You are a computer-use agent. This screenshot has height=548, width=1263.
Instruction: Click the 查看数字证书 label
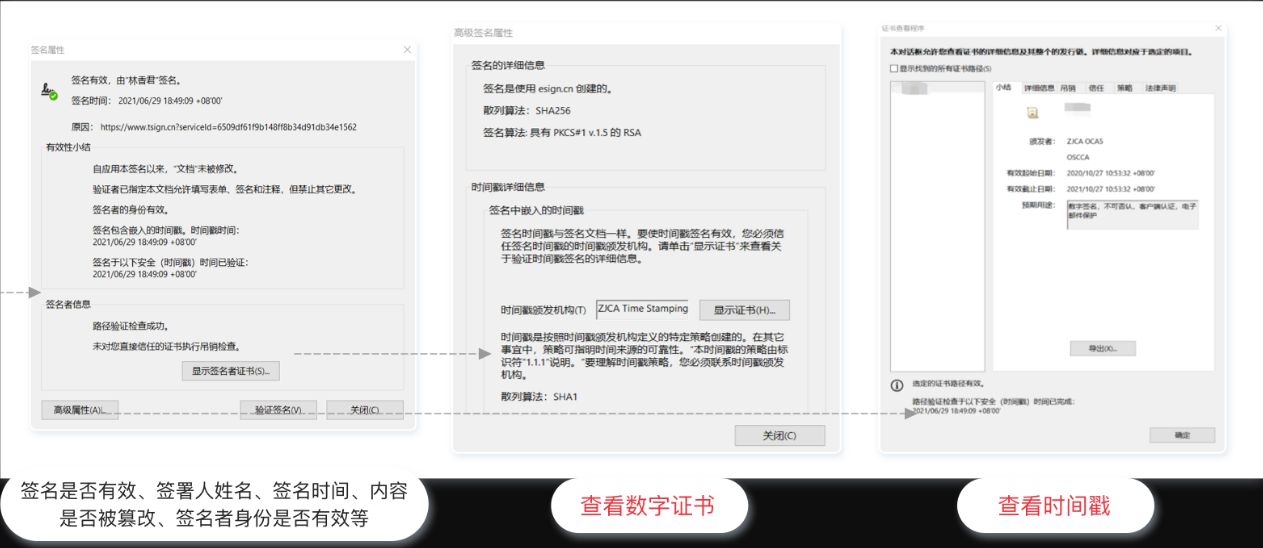648,505
